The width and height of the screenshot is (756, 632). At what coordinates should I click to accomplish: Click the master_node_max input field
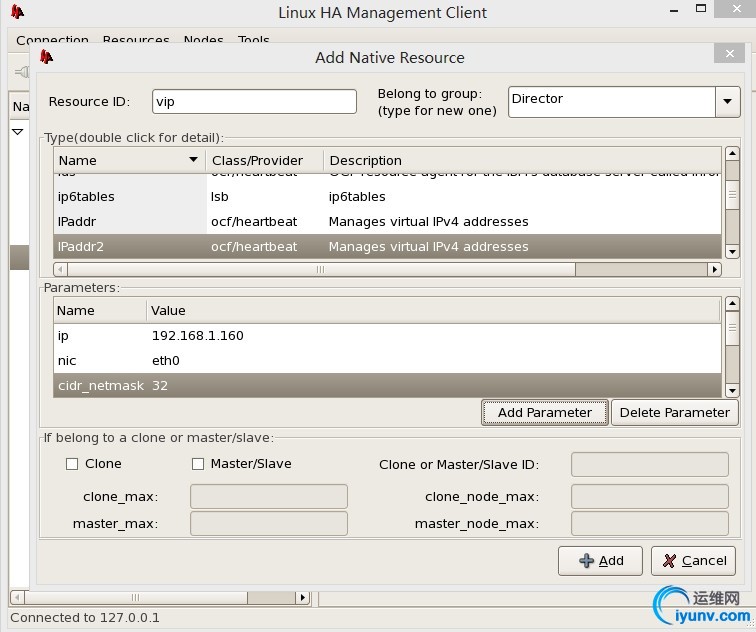click(649, 524)
